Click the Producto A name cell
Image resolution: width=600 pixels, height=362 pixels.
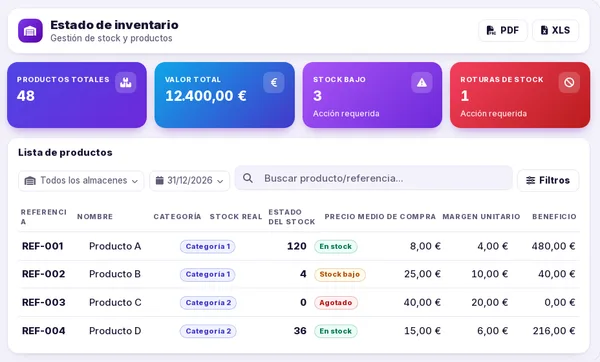[x=115, y=246]
